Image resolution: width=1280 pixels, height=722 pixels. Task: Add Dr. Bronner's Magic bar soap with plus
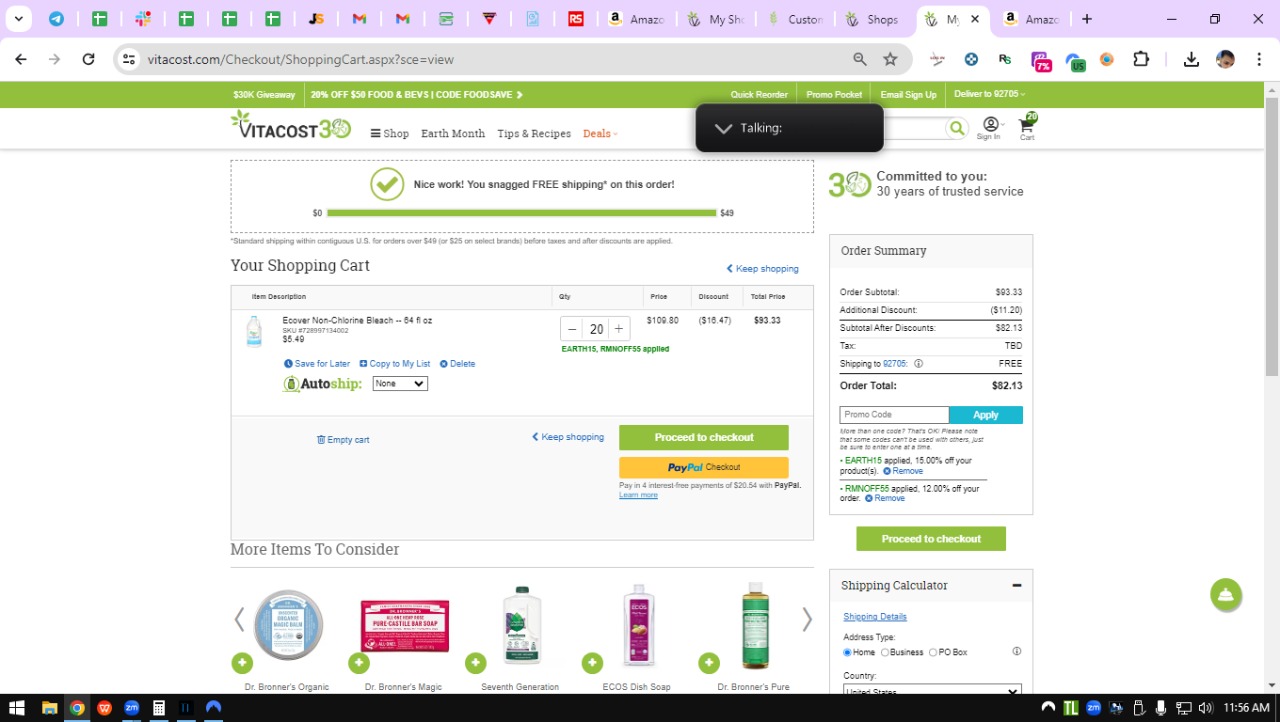[x=359, y=662]
